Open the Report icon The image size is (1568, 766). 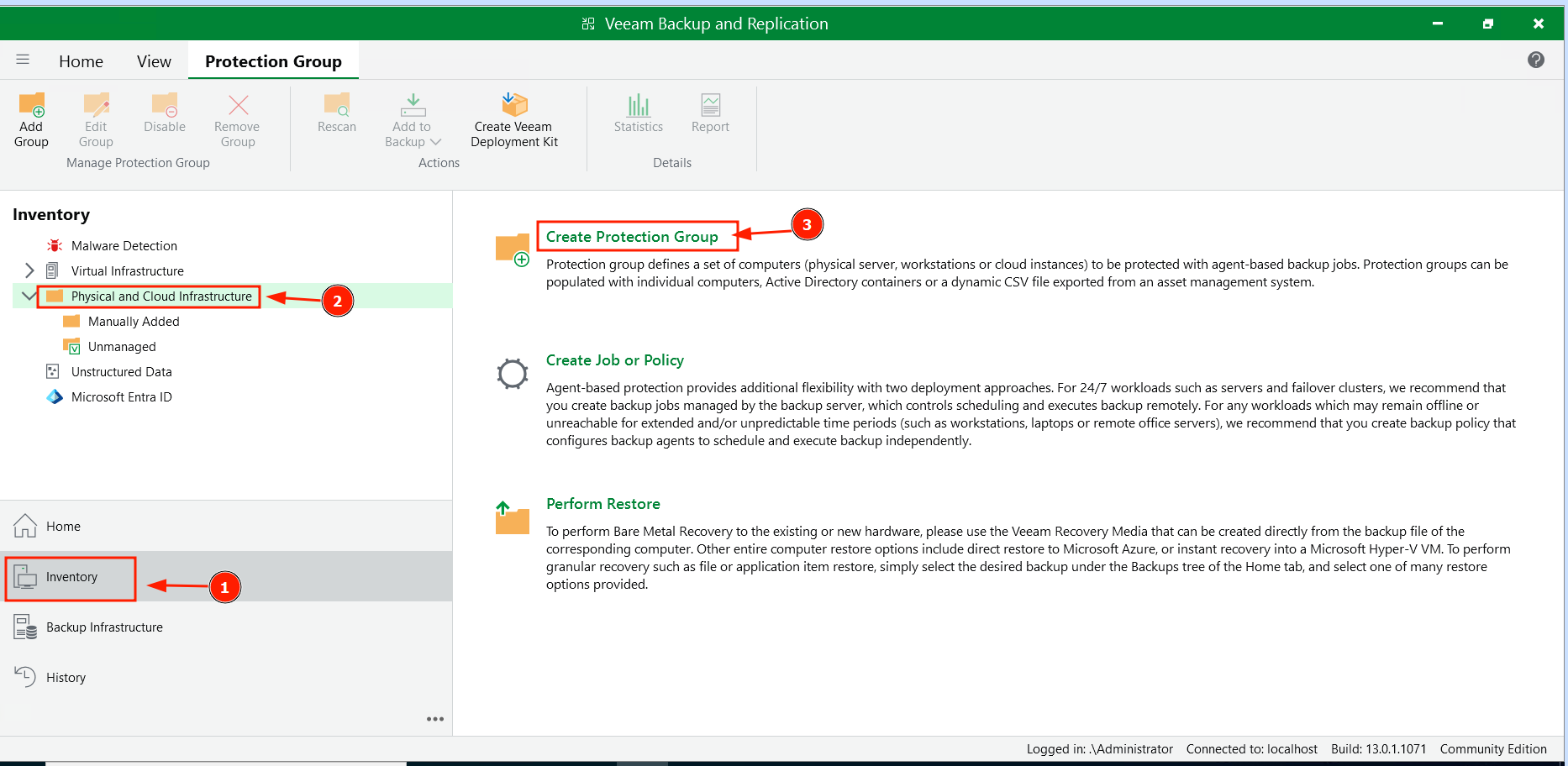coord(711,105)
